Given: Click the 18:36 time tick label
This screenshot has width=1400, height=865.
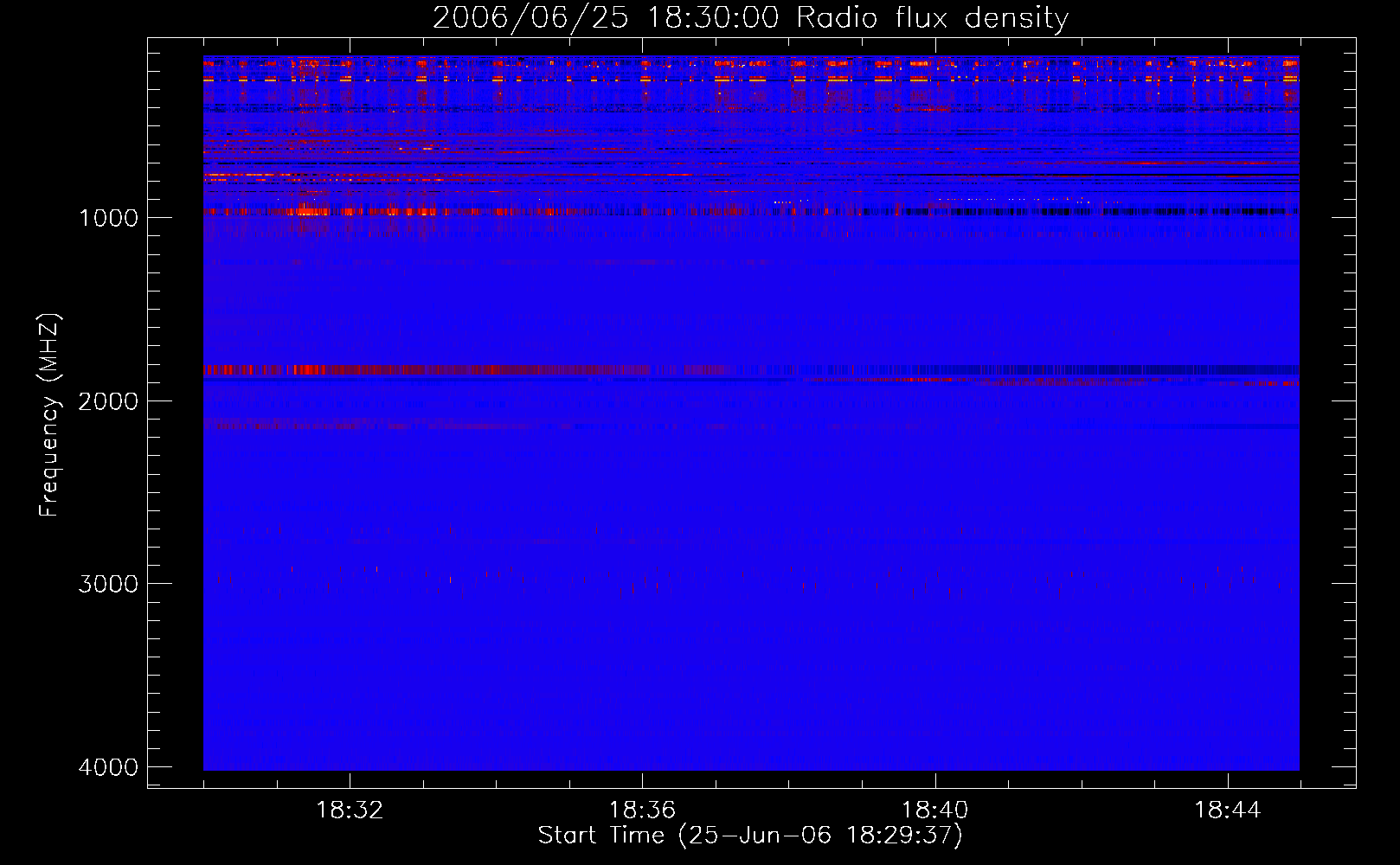Looking at the screenshot, I should click(x=642, y=811).
